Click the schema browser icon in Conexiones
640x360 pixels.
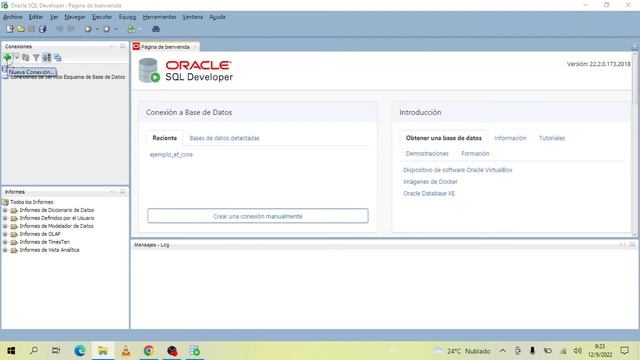click(47, 58)
